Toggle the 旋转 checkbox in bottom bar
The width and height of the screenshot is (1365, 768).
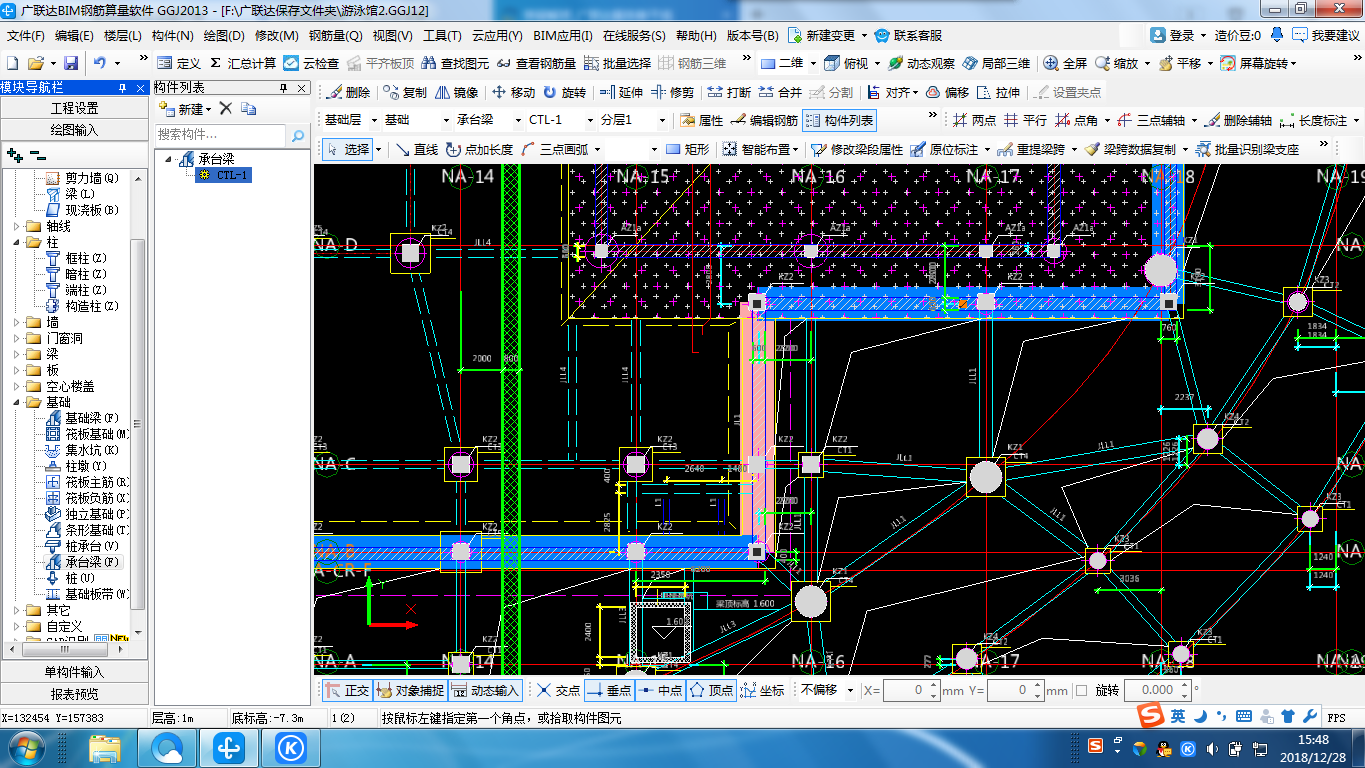pyautogui.click(x=1082, y=690)
